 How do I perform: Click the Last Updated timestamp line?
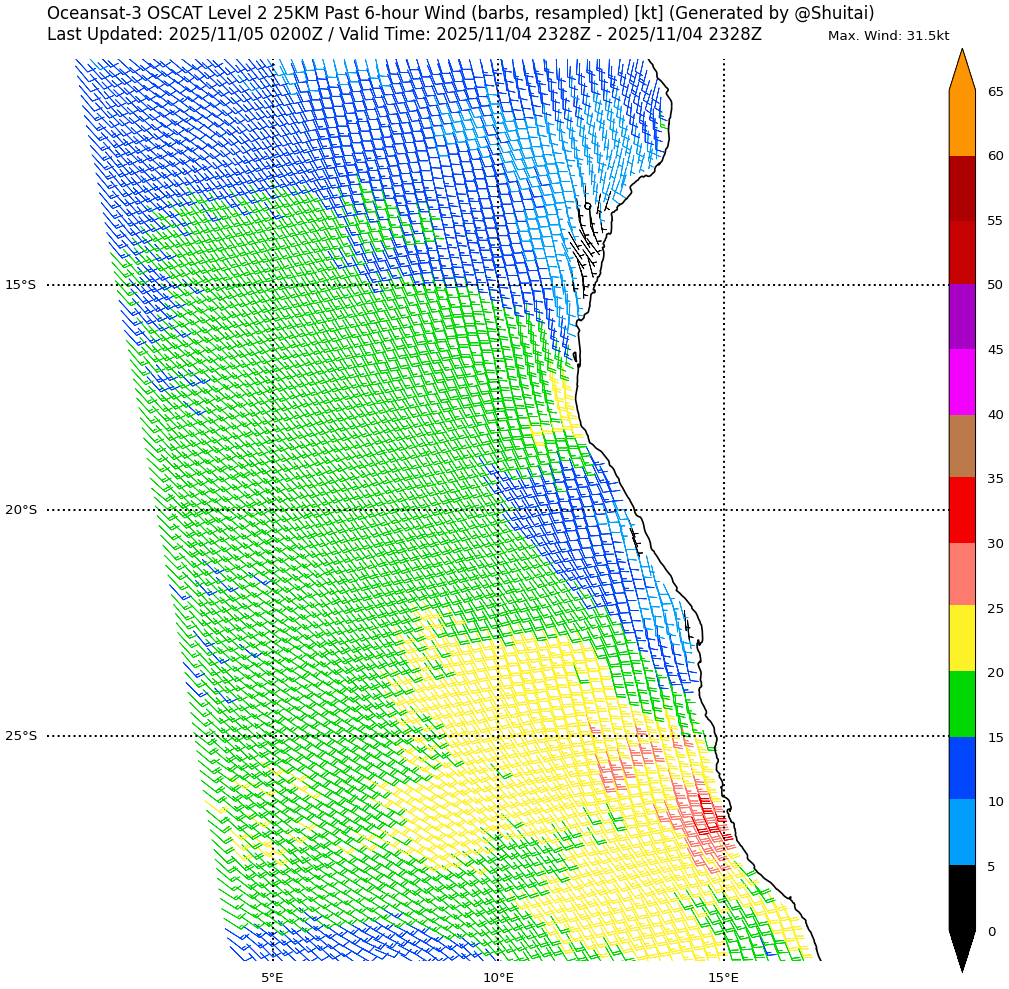tap(404, 34)
